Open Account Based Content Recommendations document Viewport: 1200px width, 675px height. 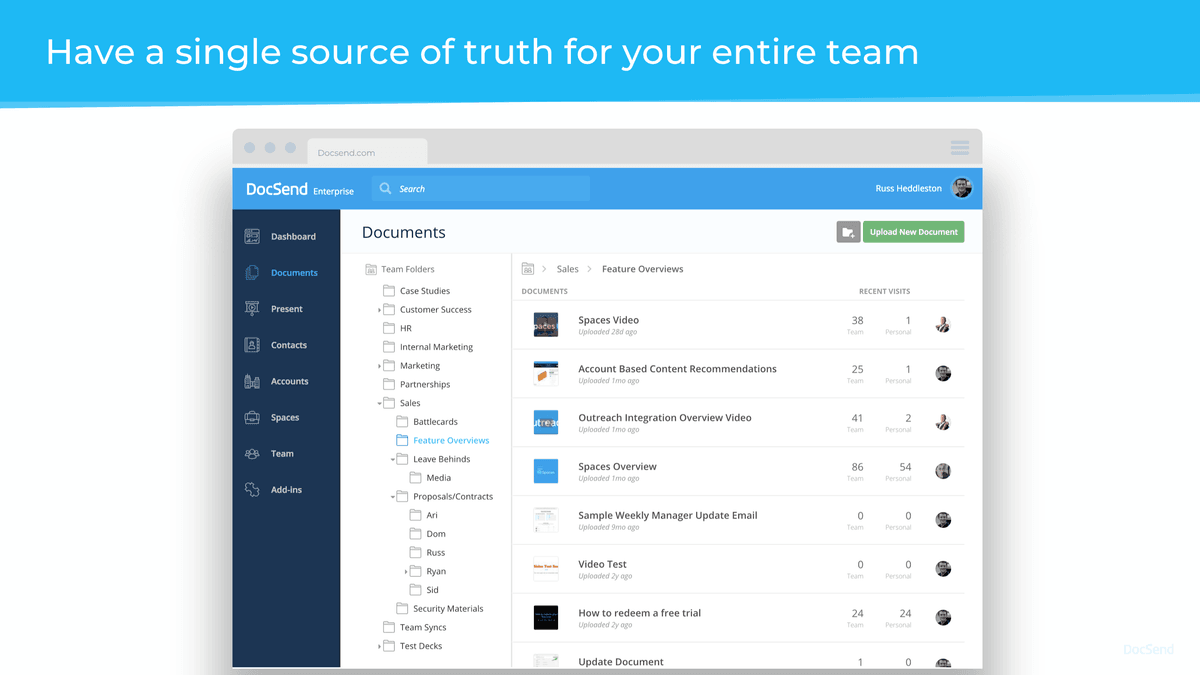pos(677,369)
